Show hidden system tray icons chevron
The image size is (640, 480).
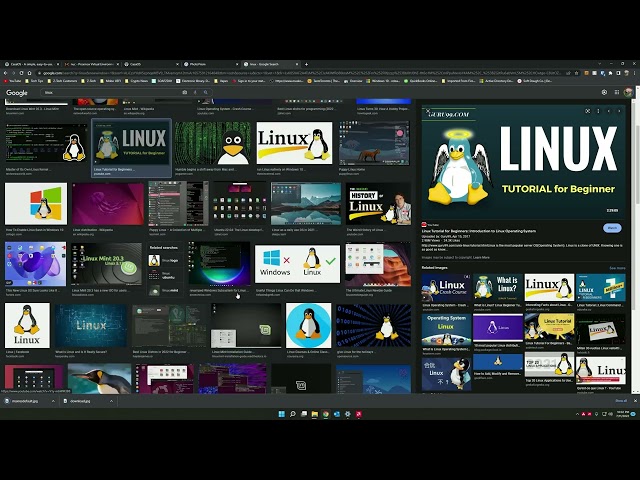click(577, 414)
